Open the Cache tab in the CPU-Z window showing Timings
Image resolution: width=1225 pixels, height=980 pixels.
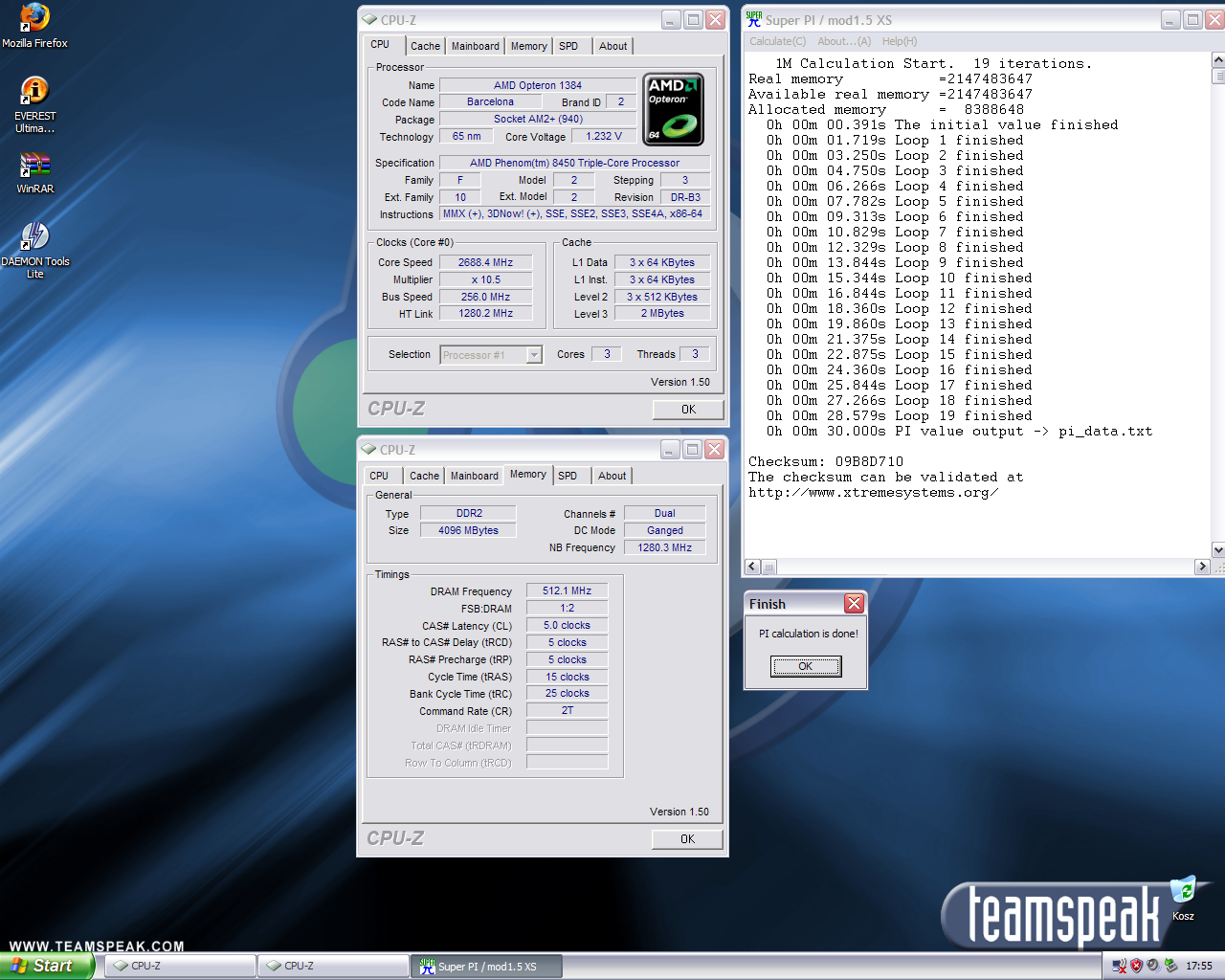[x=424, y=476]
